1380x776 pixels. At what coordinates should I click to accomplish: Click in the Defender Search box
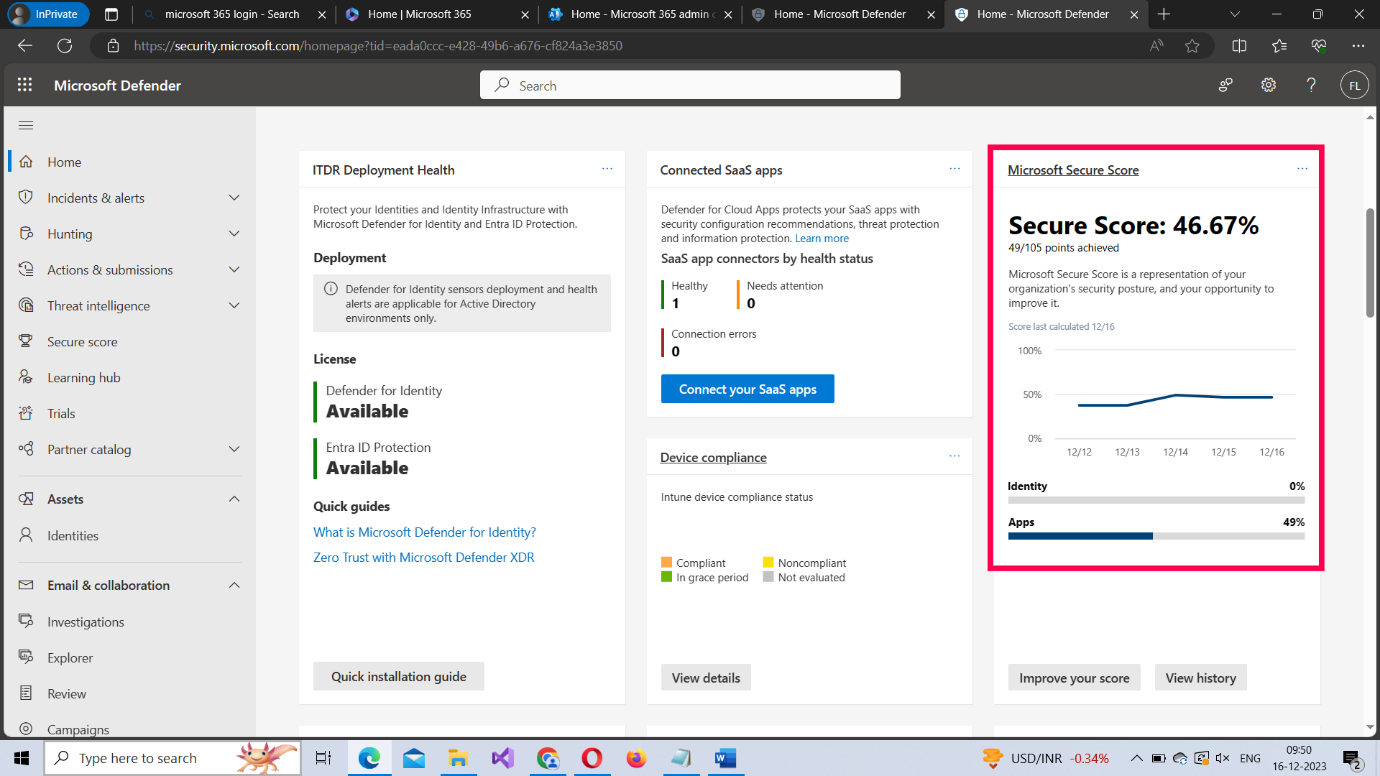point(690,85)
